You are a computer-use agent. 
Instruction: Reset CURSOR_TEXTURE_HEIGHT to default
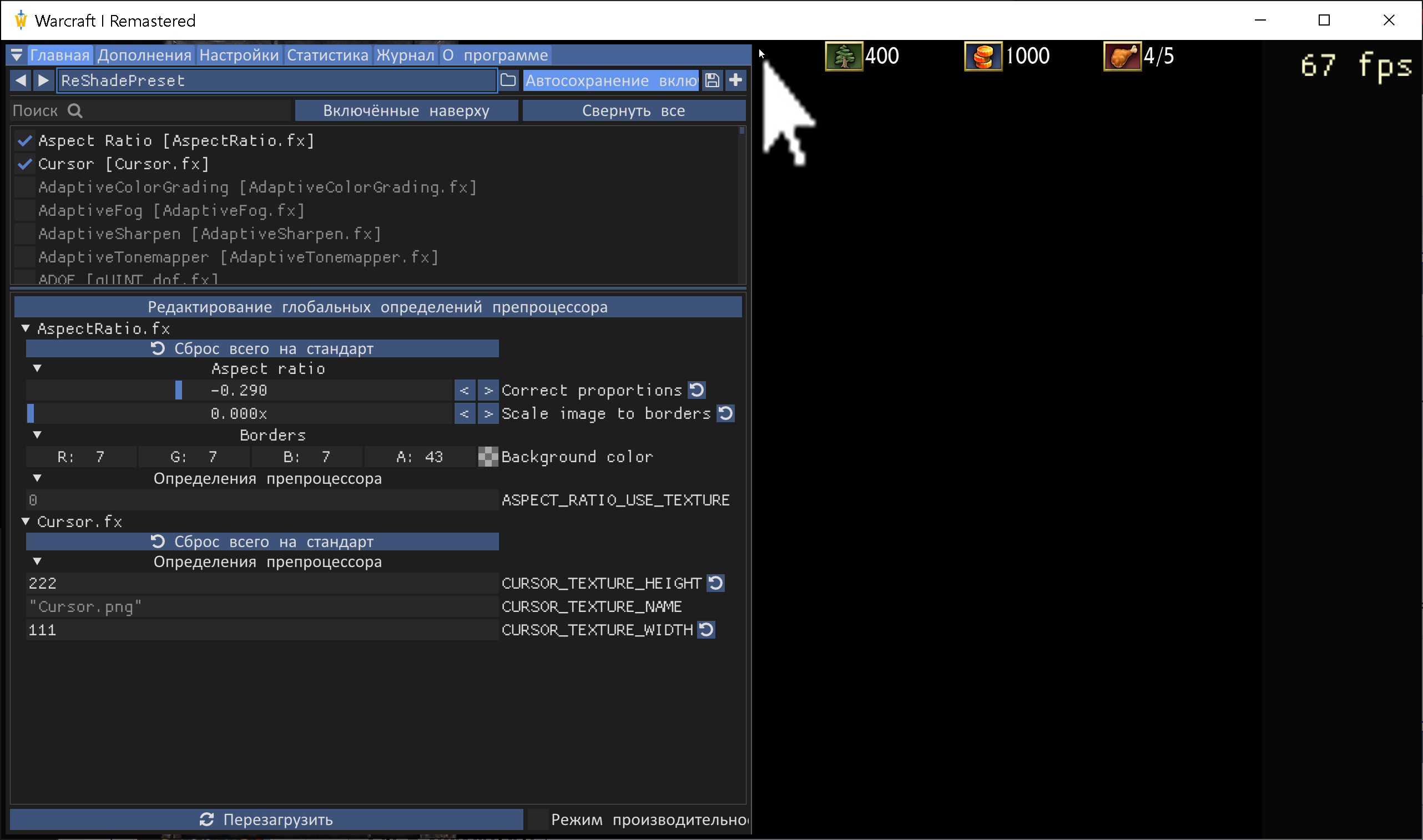click(x=715, y=583)
